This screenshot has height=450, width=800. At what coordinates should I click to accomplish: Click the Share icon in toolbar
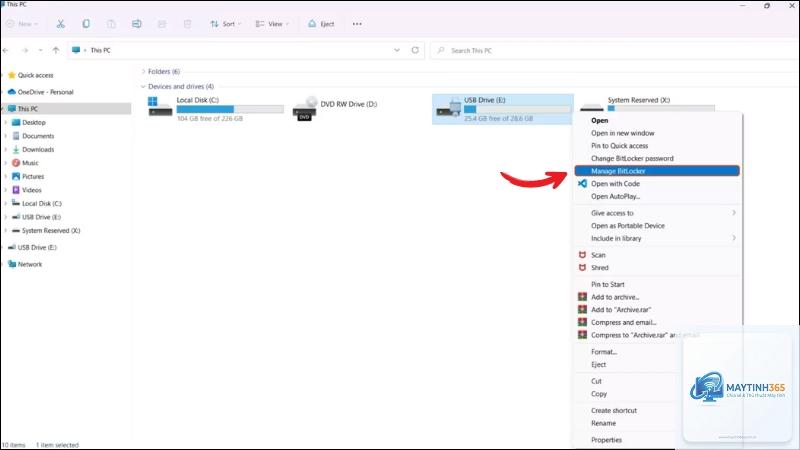tap(162, 24)
